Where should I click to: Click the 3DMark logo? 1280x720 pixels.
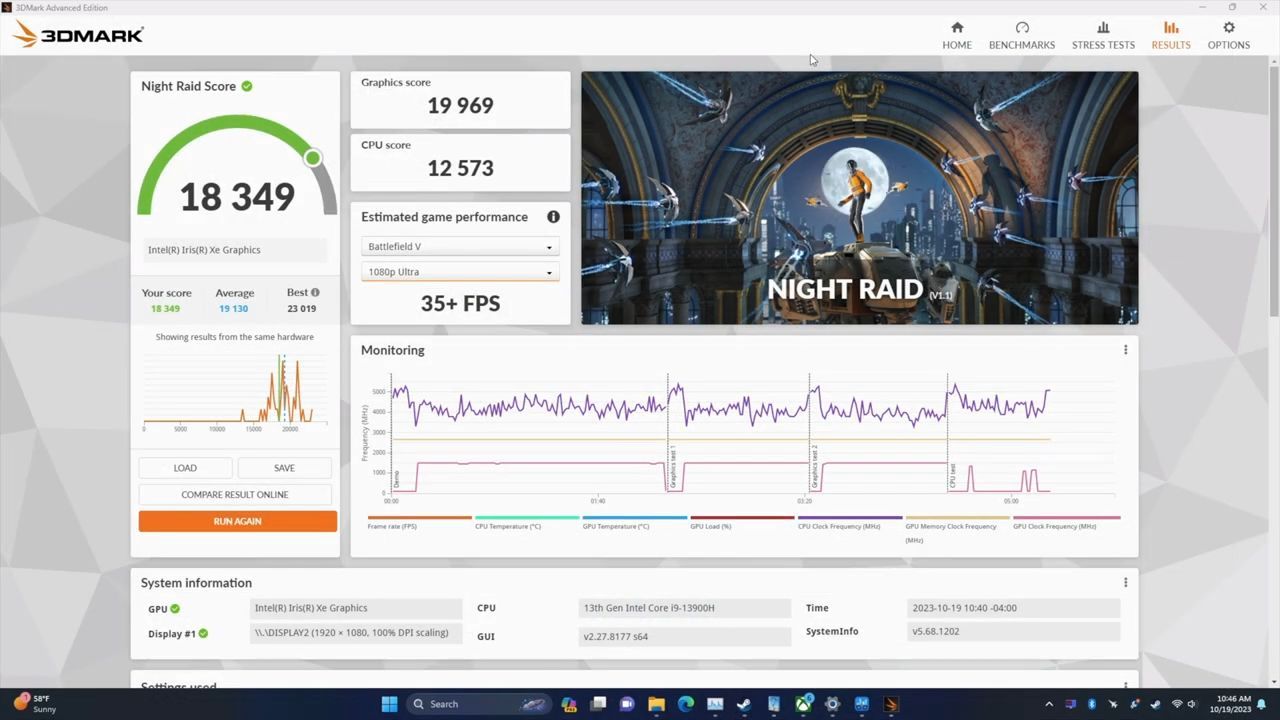(78, 35)
